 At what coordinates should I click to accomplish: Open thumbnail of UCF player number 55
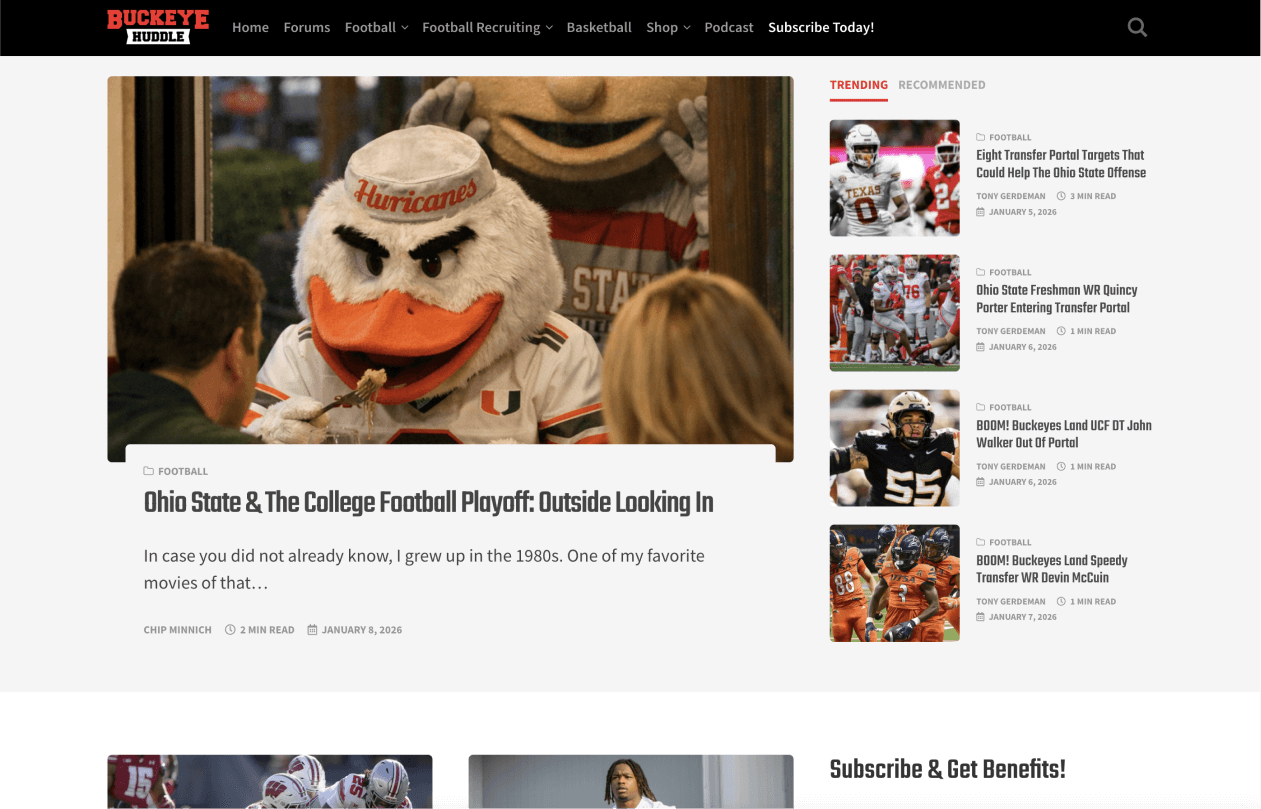(895, 448)
